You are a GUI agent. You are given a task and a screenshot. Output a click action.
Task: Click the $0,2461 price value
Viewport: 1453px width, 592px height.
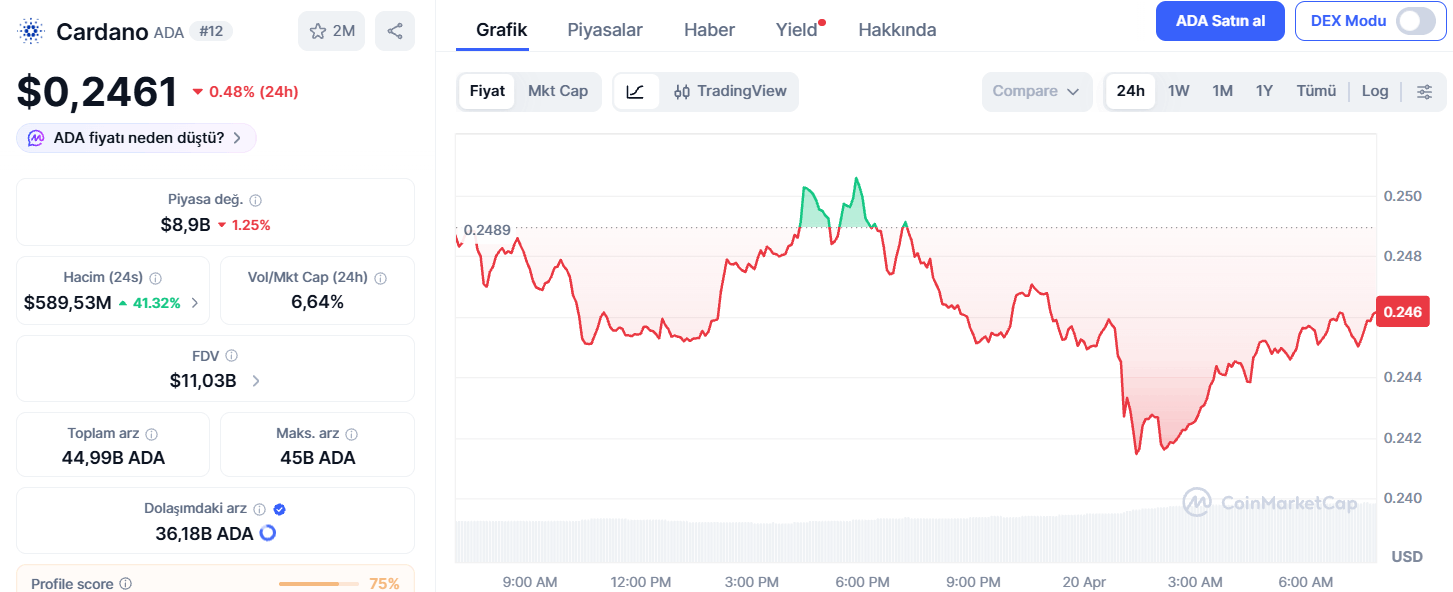click(x=97, y=92)
